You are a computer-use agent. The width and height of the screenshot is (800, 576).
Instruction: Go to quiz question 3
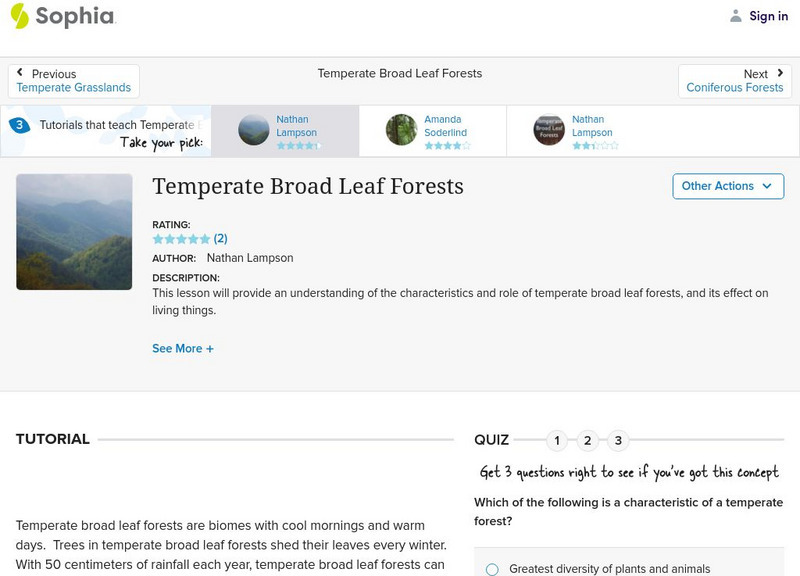click(619, 440)
